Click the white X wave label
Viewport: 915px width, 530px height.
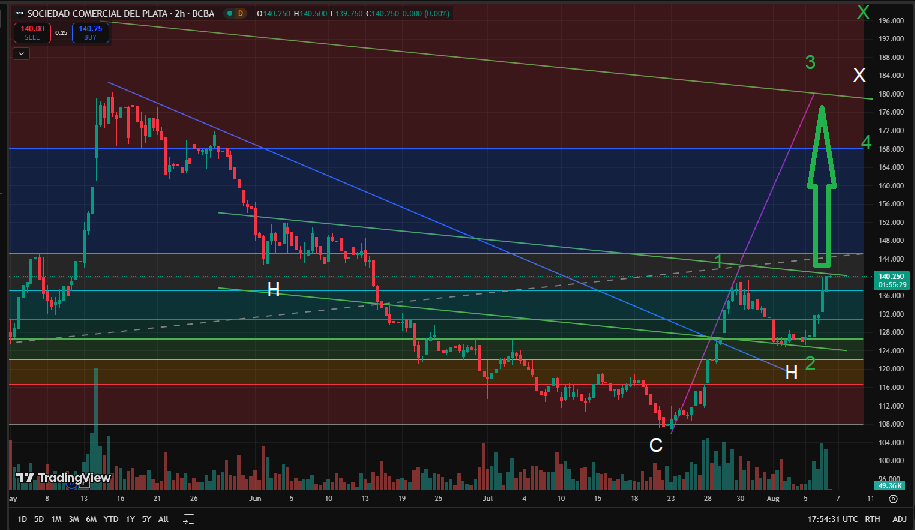point(859,75)
